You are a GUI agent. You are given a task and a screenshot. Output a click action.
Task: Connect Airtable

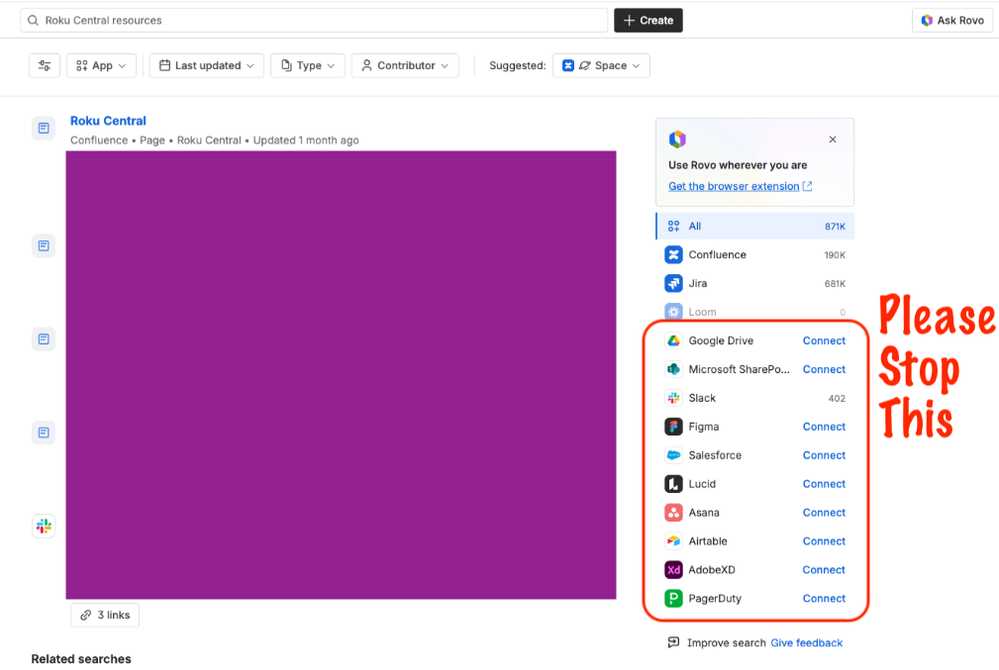824,541
